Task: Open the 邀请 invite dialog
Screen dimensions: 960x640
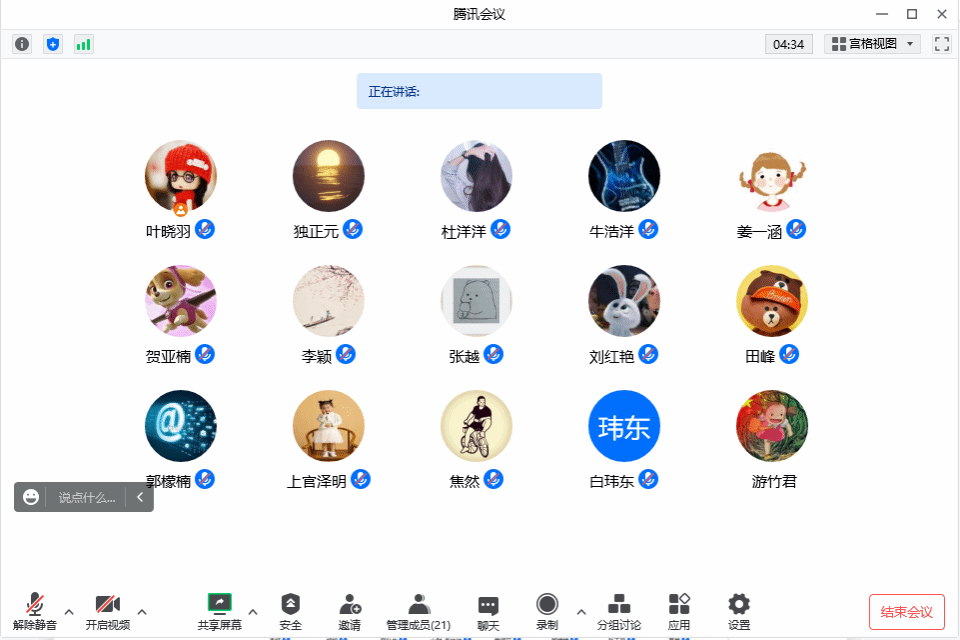Action: [x=349, y=611]
